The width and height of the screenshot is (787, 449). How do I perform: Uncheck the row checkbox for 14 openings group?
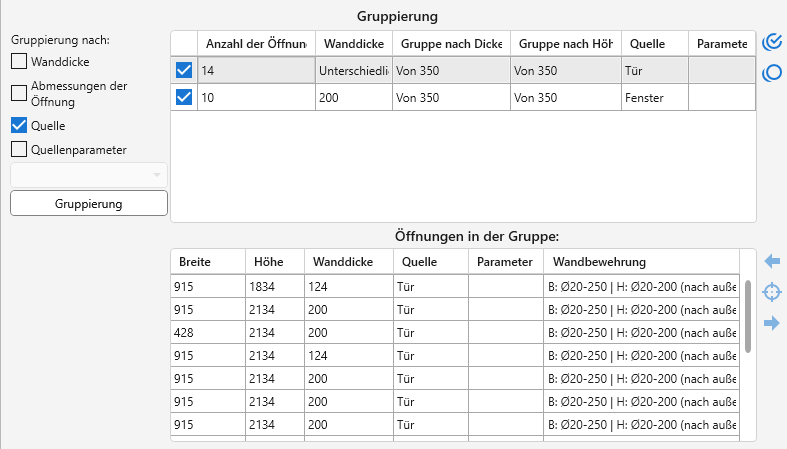(184, 70)
